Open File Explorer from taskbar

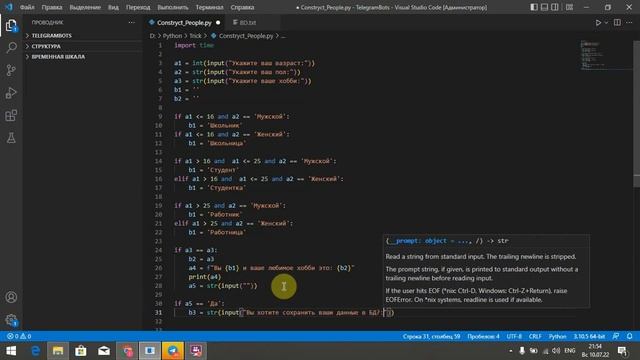click(58, 351)
